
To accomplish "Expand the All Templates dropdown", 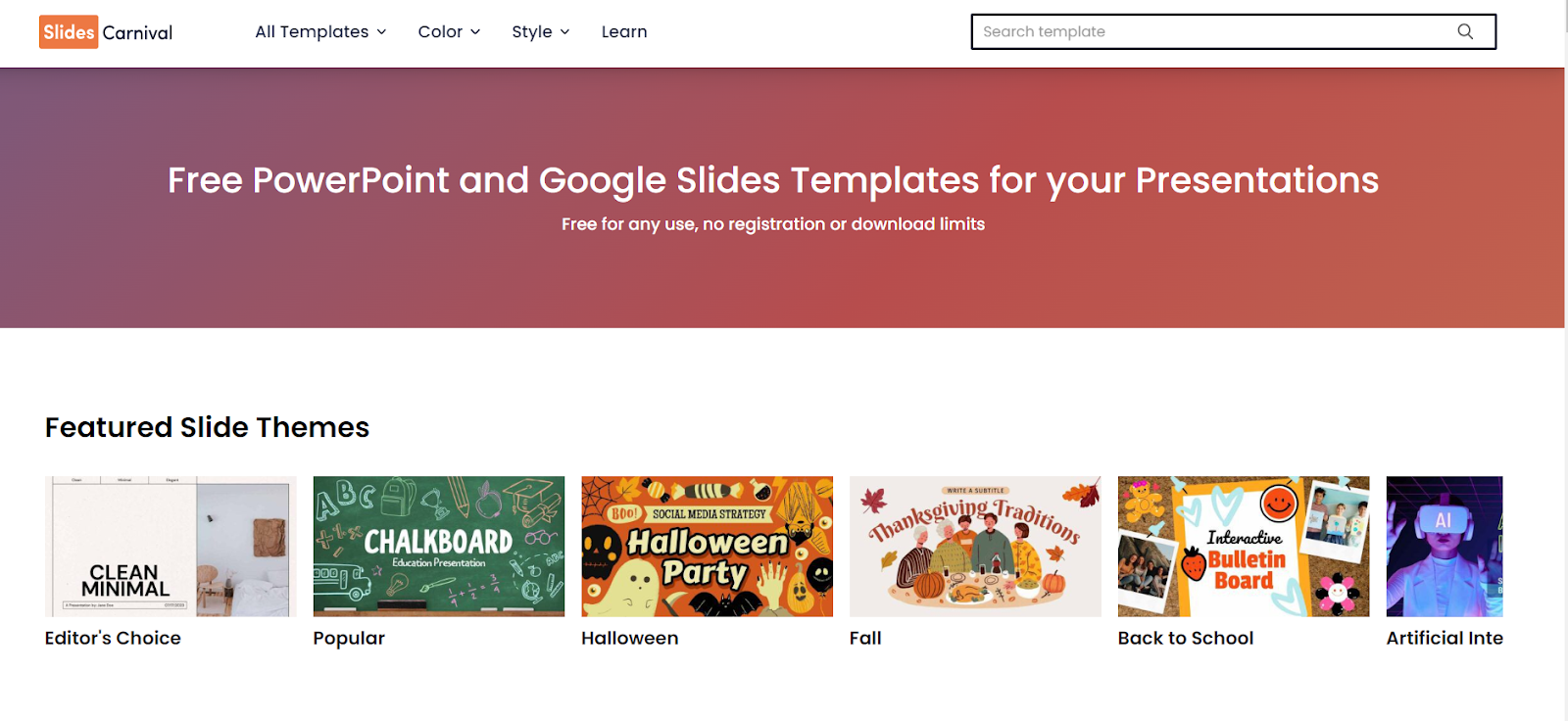I will pyautogui.click(x=320, y=32).
